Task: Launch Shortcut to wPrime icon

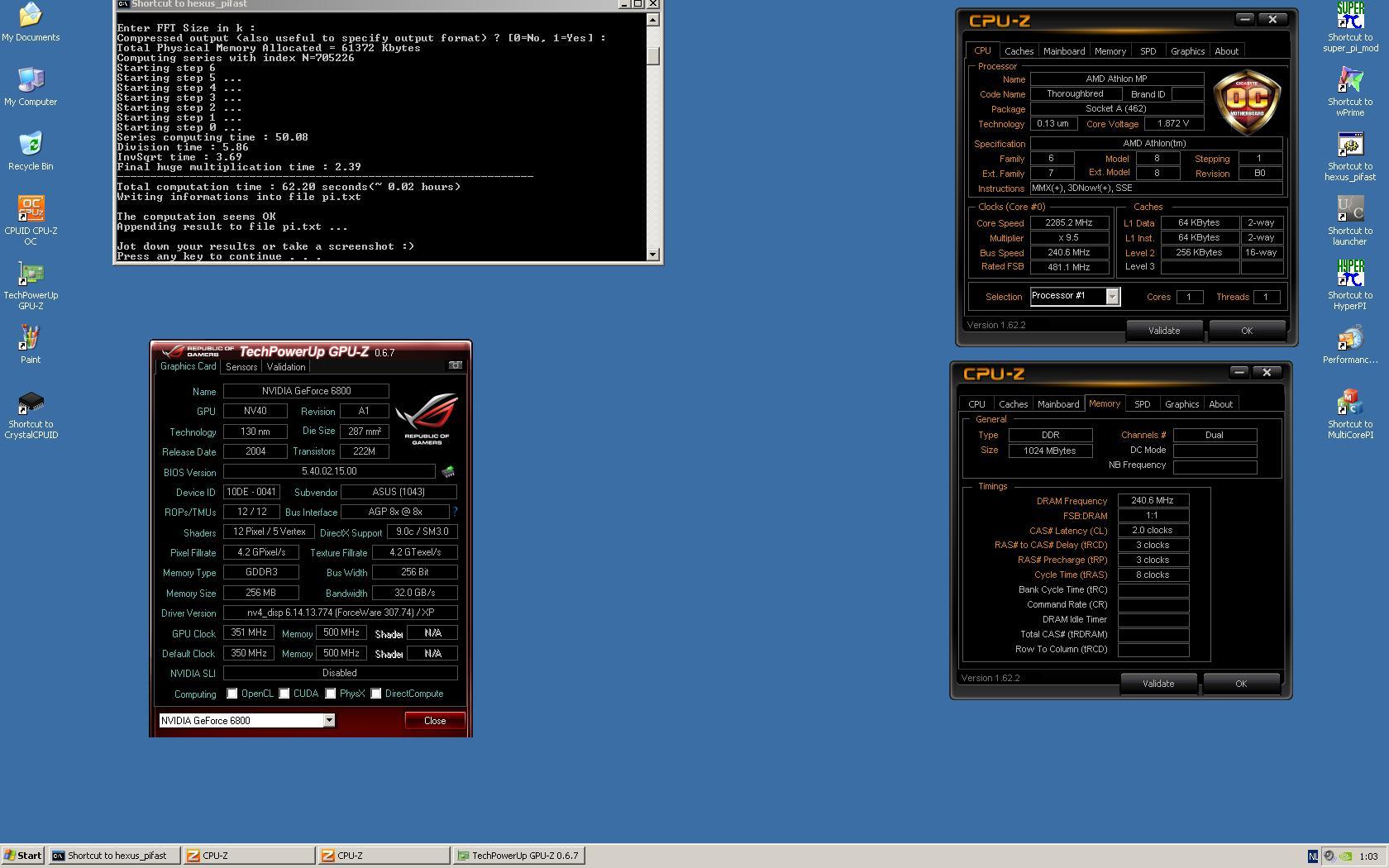Action: tap(1350, 91)
